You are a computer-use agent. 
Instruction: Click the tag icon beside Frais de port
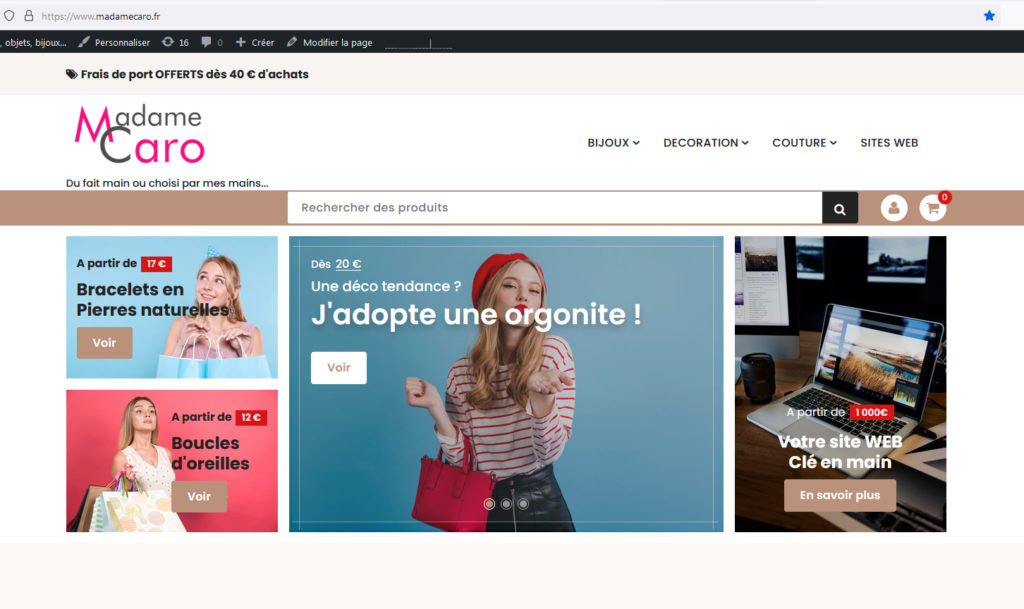72,74
